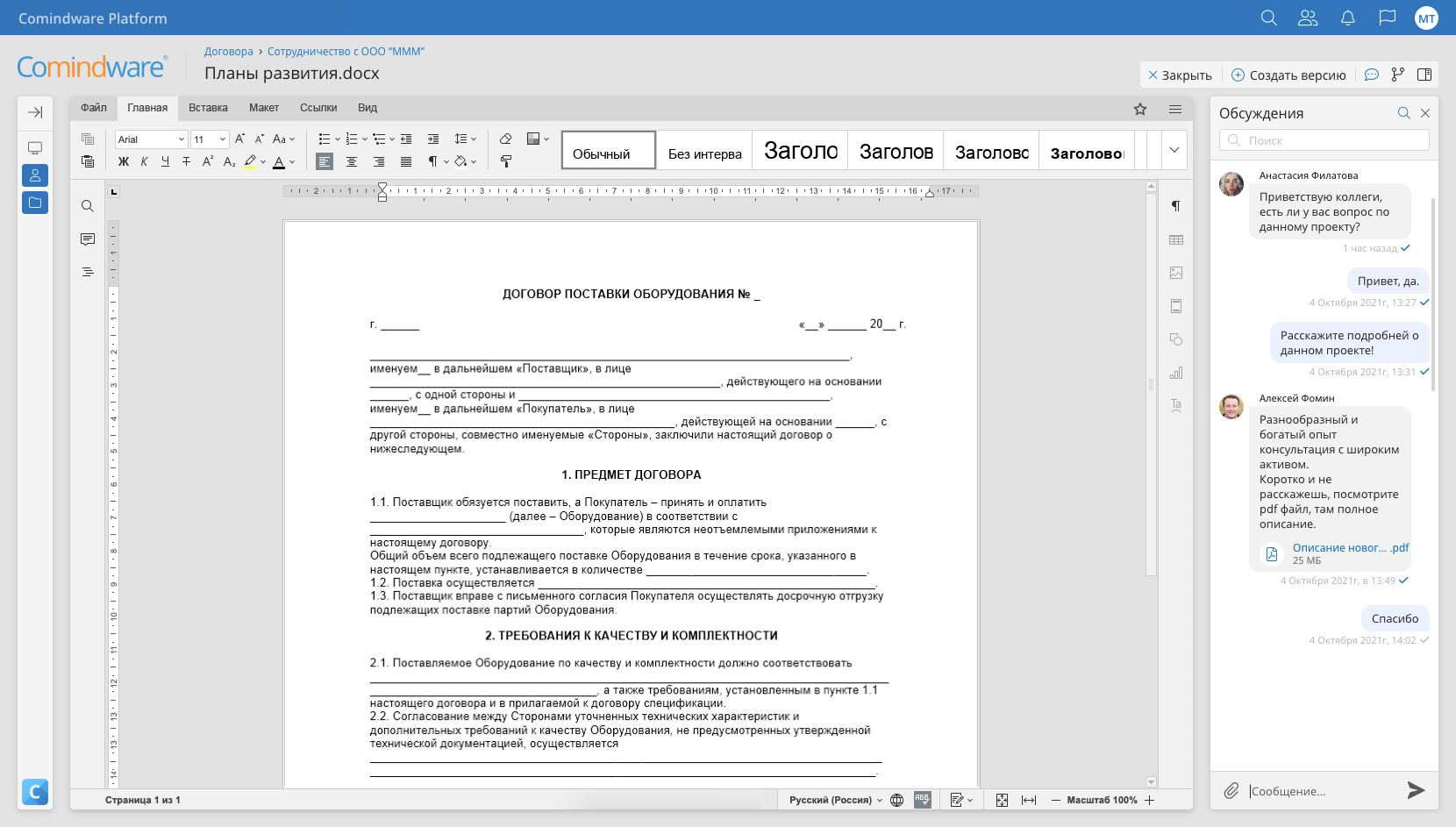Open image settings in right sidebar
Viewport: 1456px width, 827px height.
(x=1176, y=273)
